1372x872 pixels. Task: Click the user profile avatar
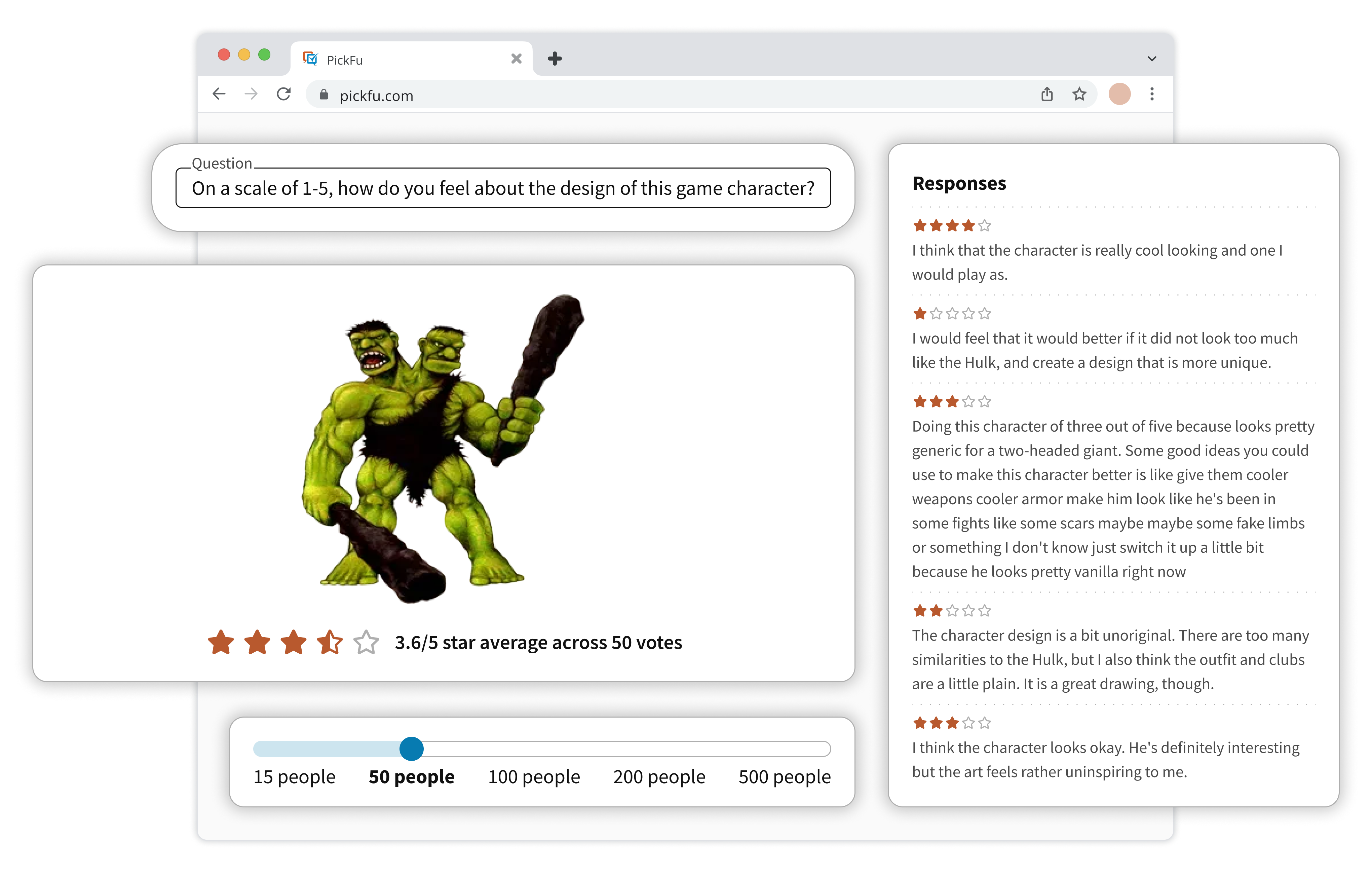tap(1119, 94)
